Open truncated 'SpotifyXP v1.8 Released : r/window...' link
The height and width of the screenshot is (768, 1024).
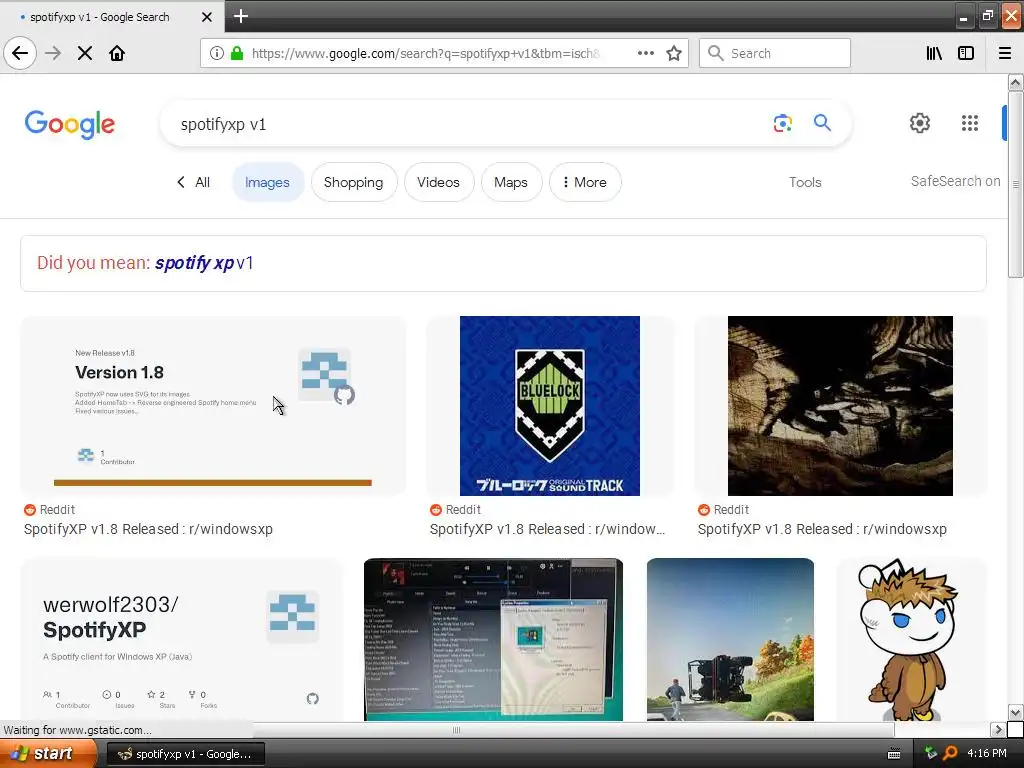point(547,529)
